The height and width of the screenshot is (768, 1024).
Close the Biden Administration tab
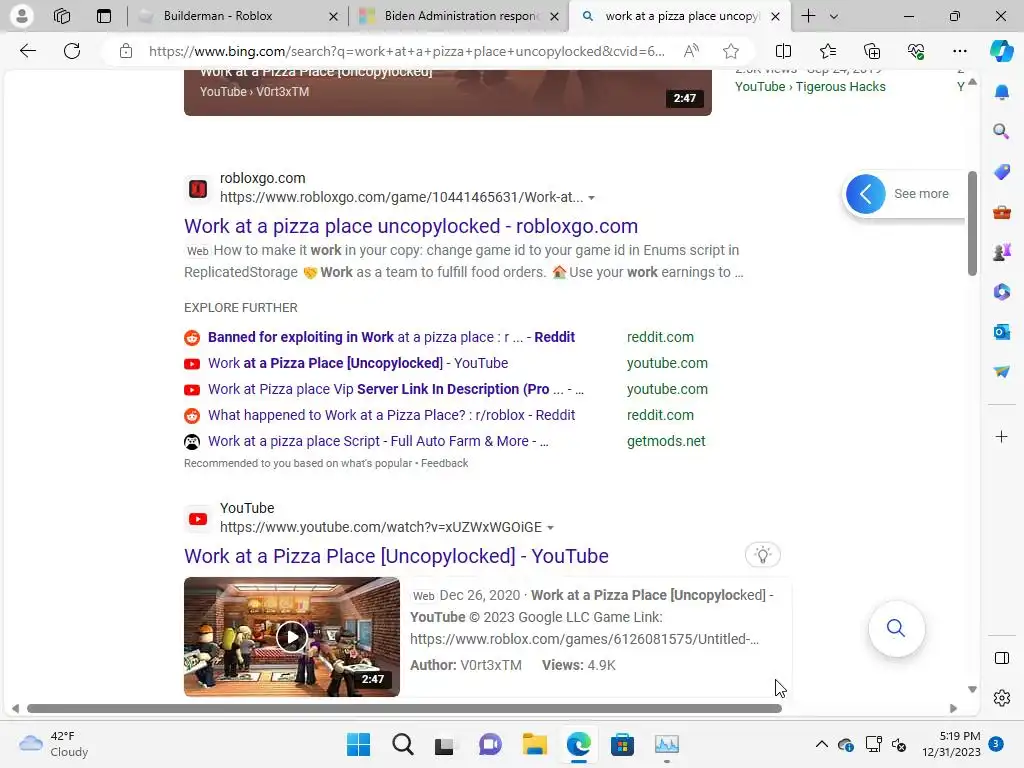pos(554,16)
